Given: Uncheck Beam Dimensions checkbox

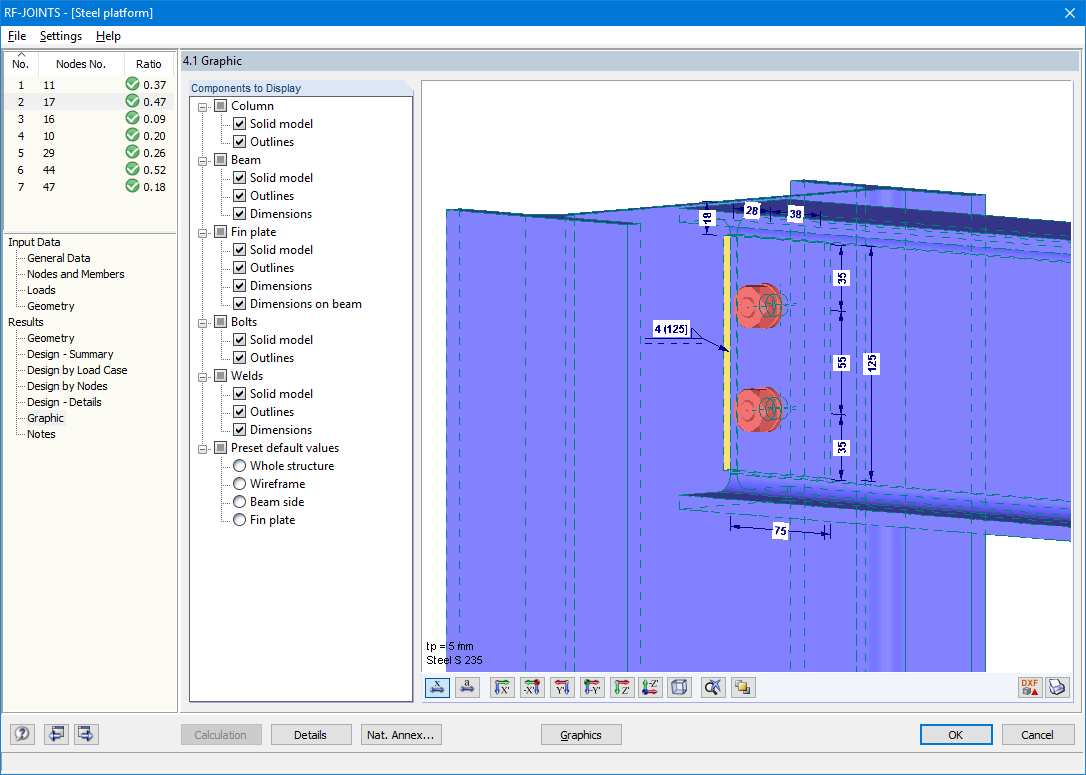Looking at the screenshot, I should coord(240,214).
